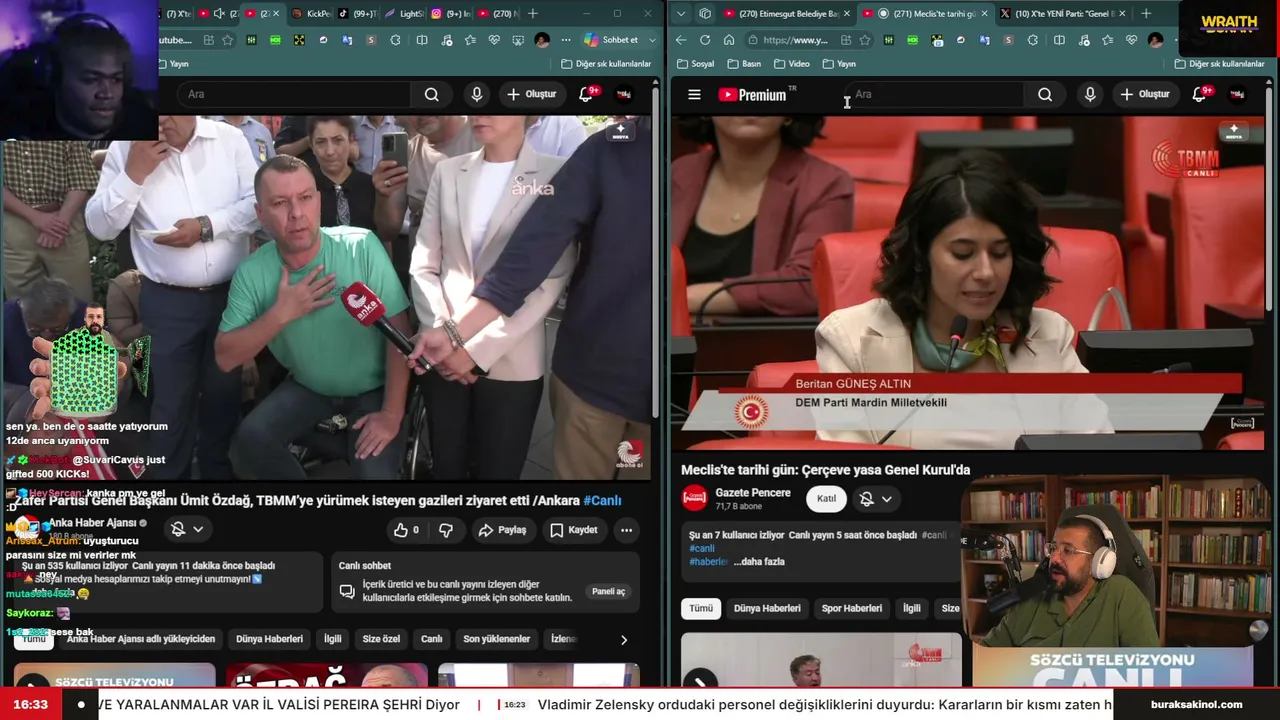The width and height of the screenshot is (1280, 720).
Task: Open the three-dot browser menu in left window
Action: click(566, 40)
